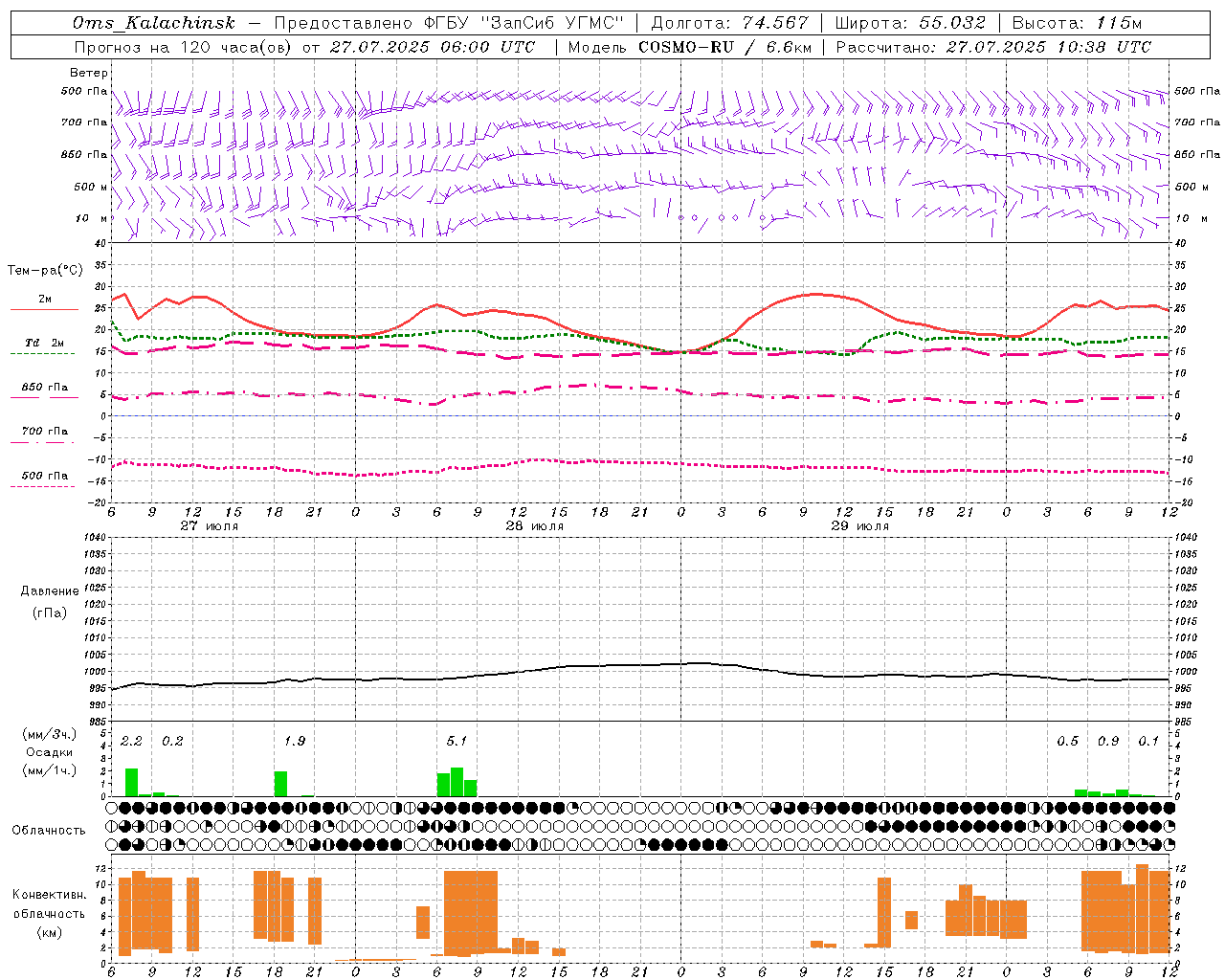Click the (мм/3ч.) precipitation unit label

pos(49,734)
